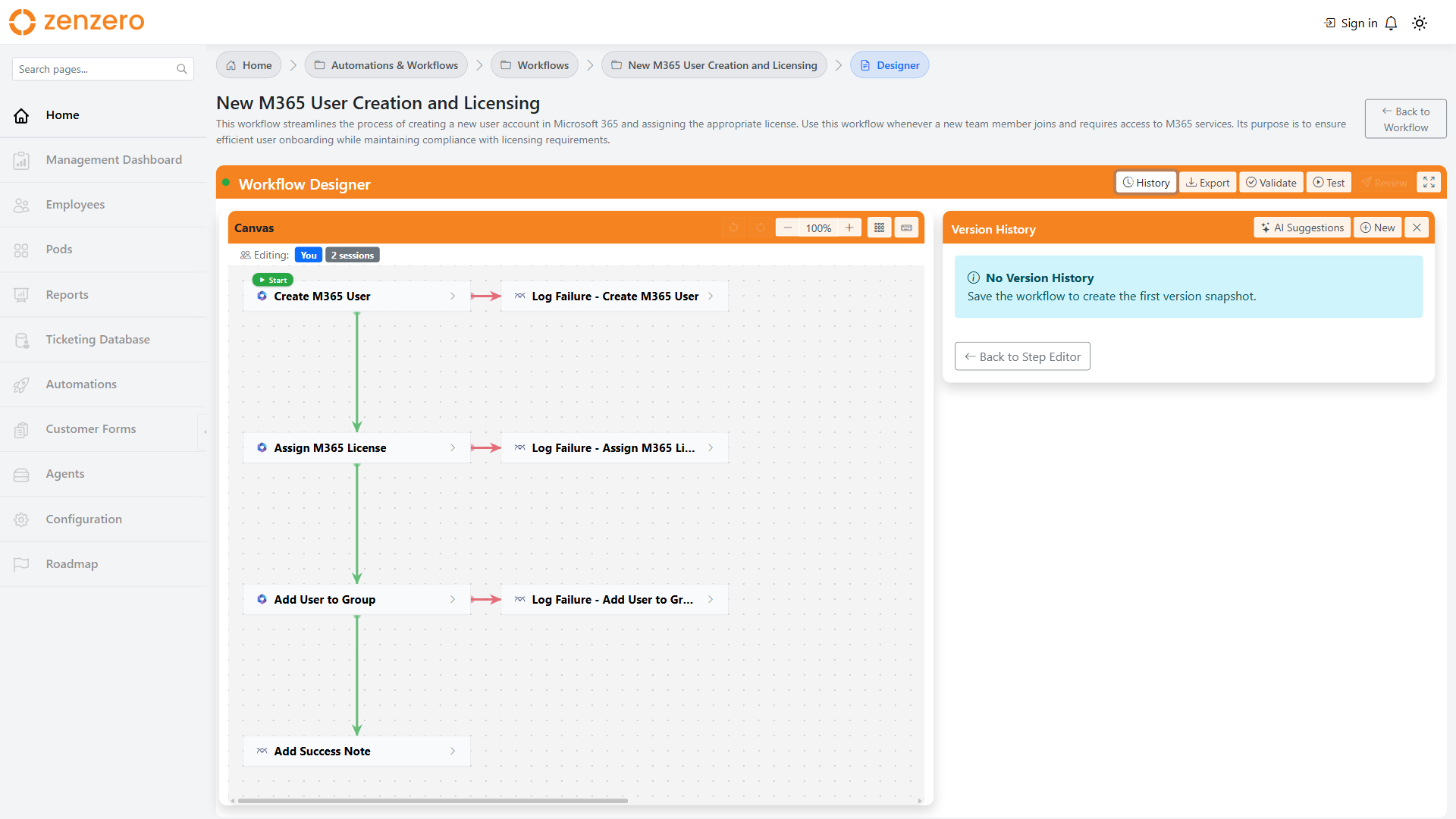
Task: Open New M365 User Creation breadcrumb
Action: 714,65
